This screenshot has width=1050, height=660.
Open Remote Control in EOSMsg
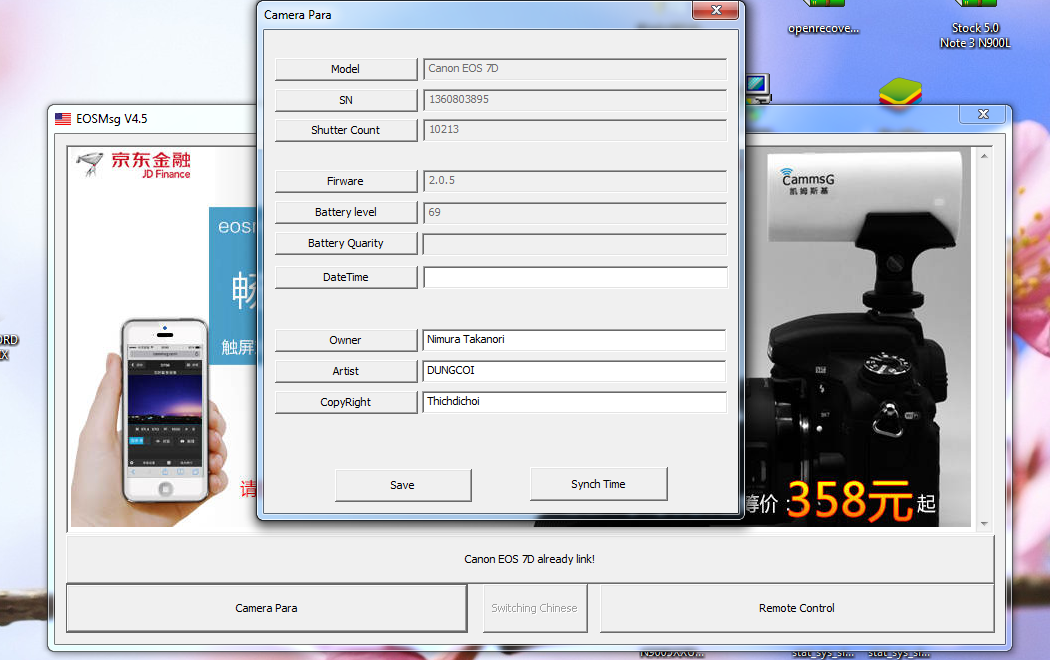[x=796, y=608]
